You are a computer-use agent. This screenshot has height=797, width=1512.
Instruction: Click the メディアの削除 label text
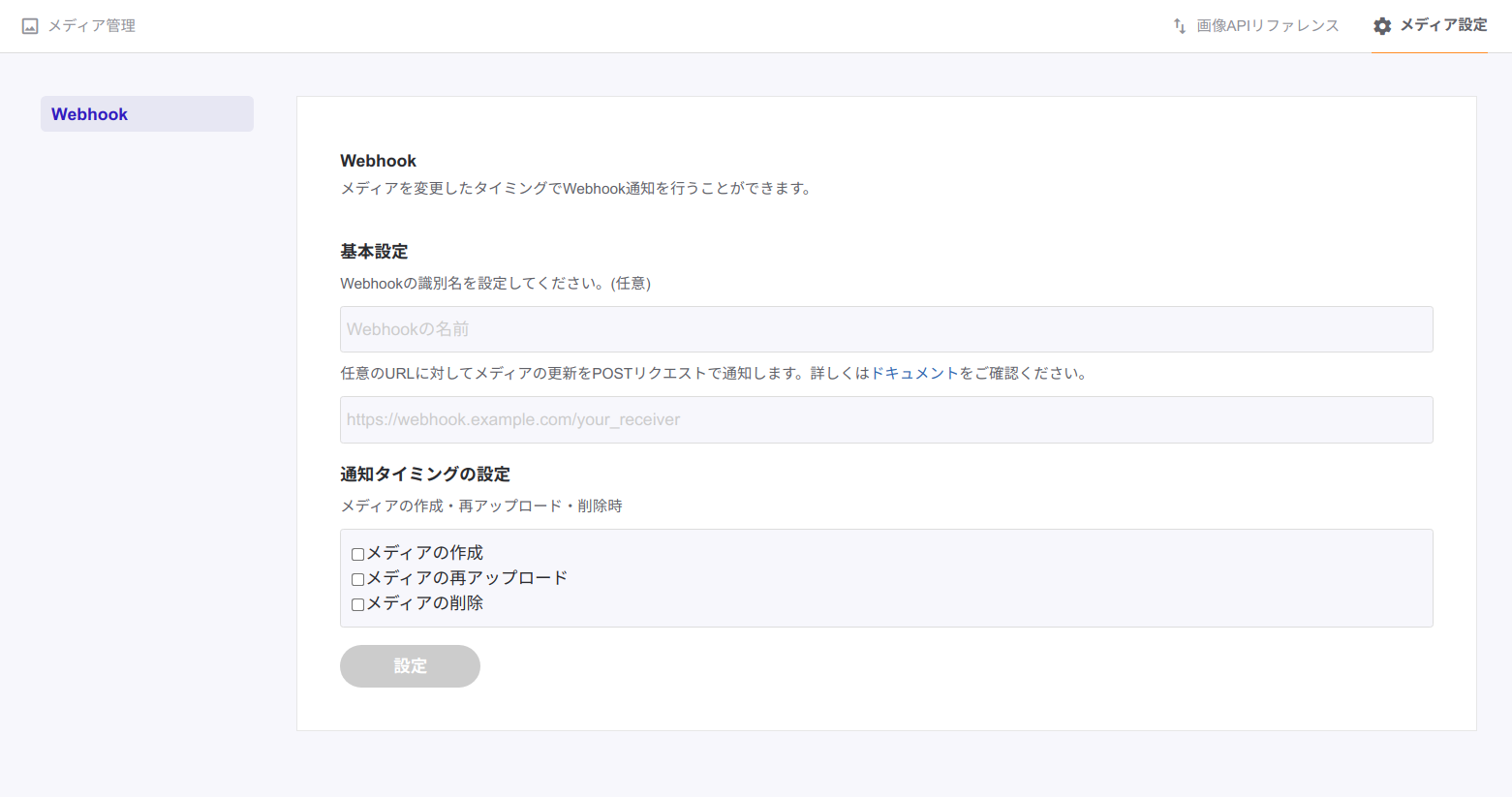[424, 603]
